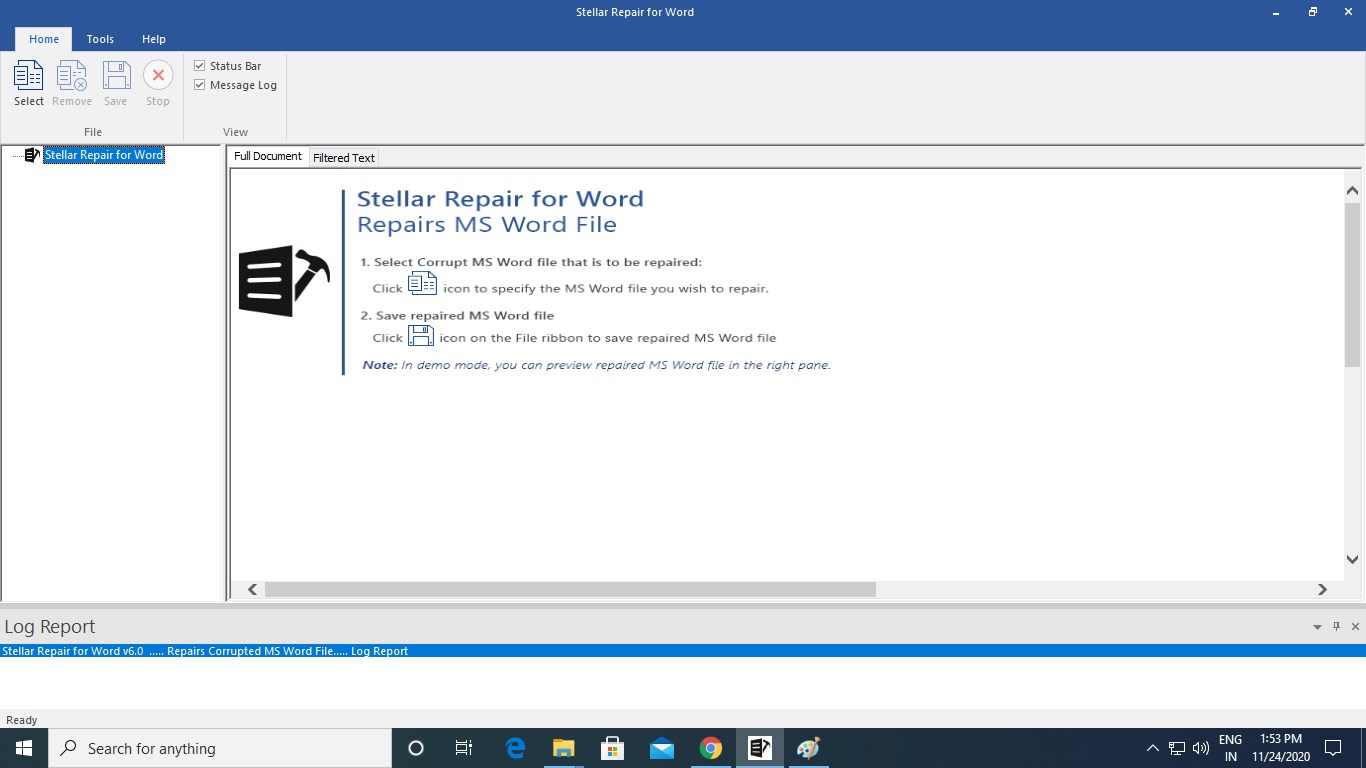Launch Microsoft Edge from the taskbar
Image resolution: width=1366 pixels, height=768 pixels.
[x=515, y=748]
